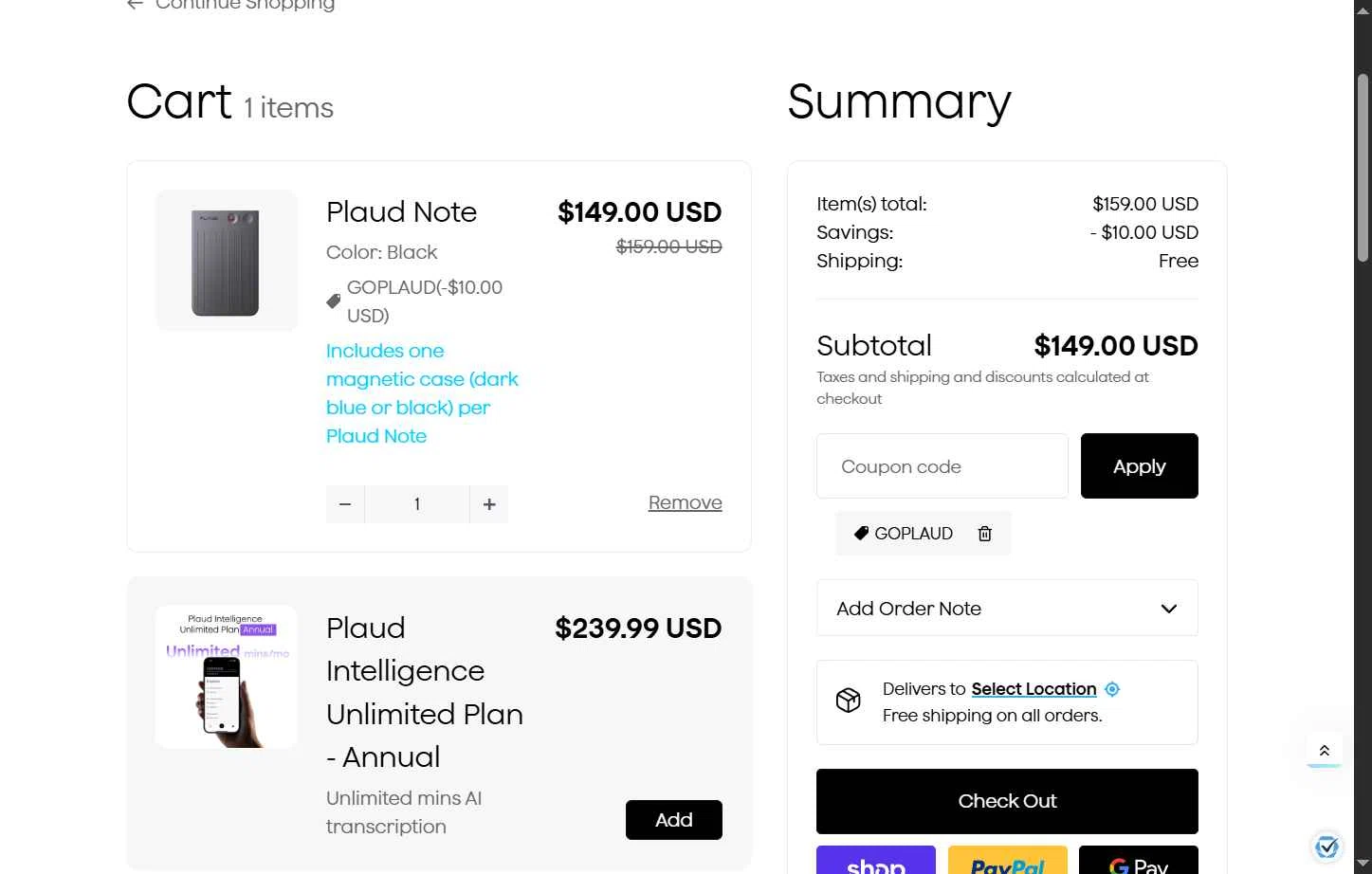Apply the coupon code
This screenshot has width=1372, height=874.
[1139, 466]
